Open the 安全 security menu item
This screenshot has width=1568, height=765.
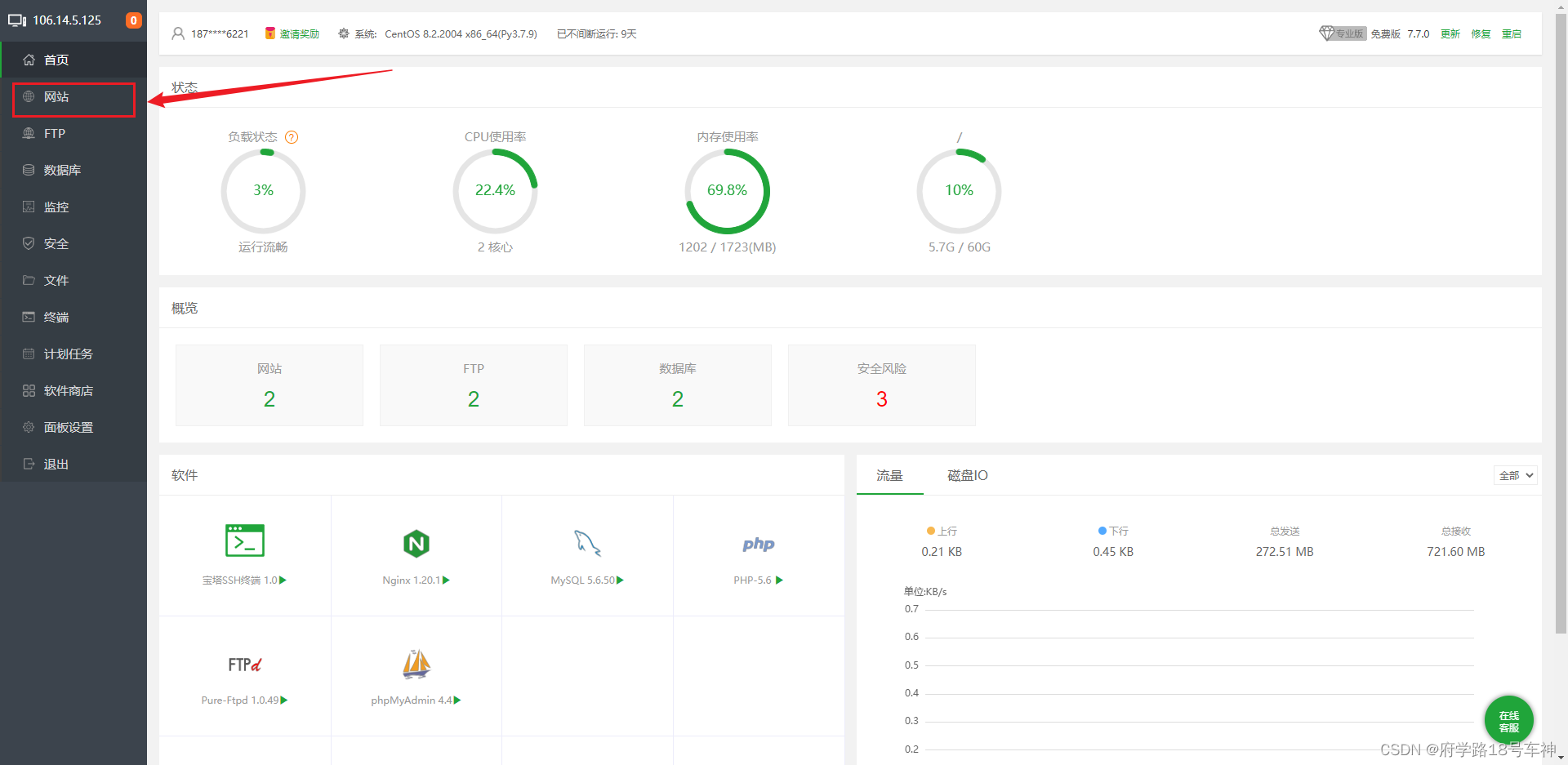pyautogui.click(x=73, y=243)
